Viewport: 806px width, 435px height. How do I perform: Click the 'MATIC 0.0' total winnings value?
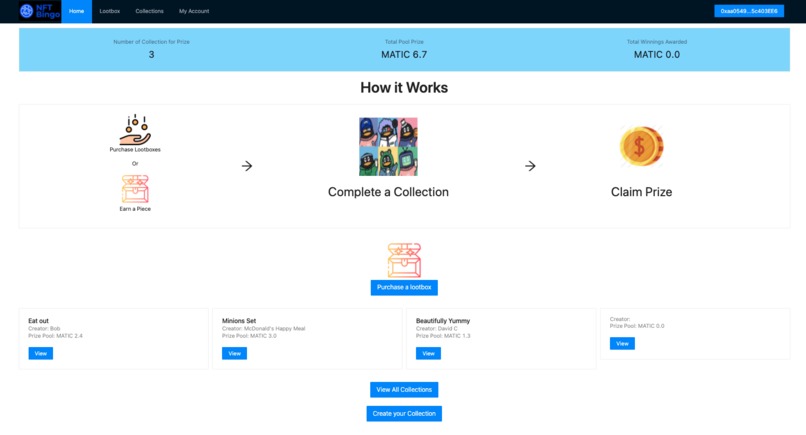click(656, 55)
